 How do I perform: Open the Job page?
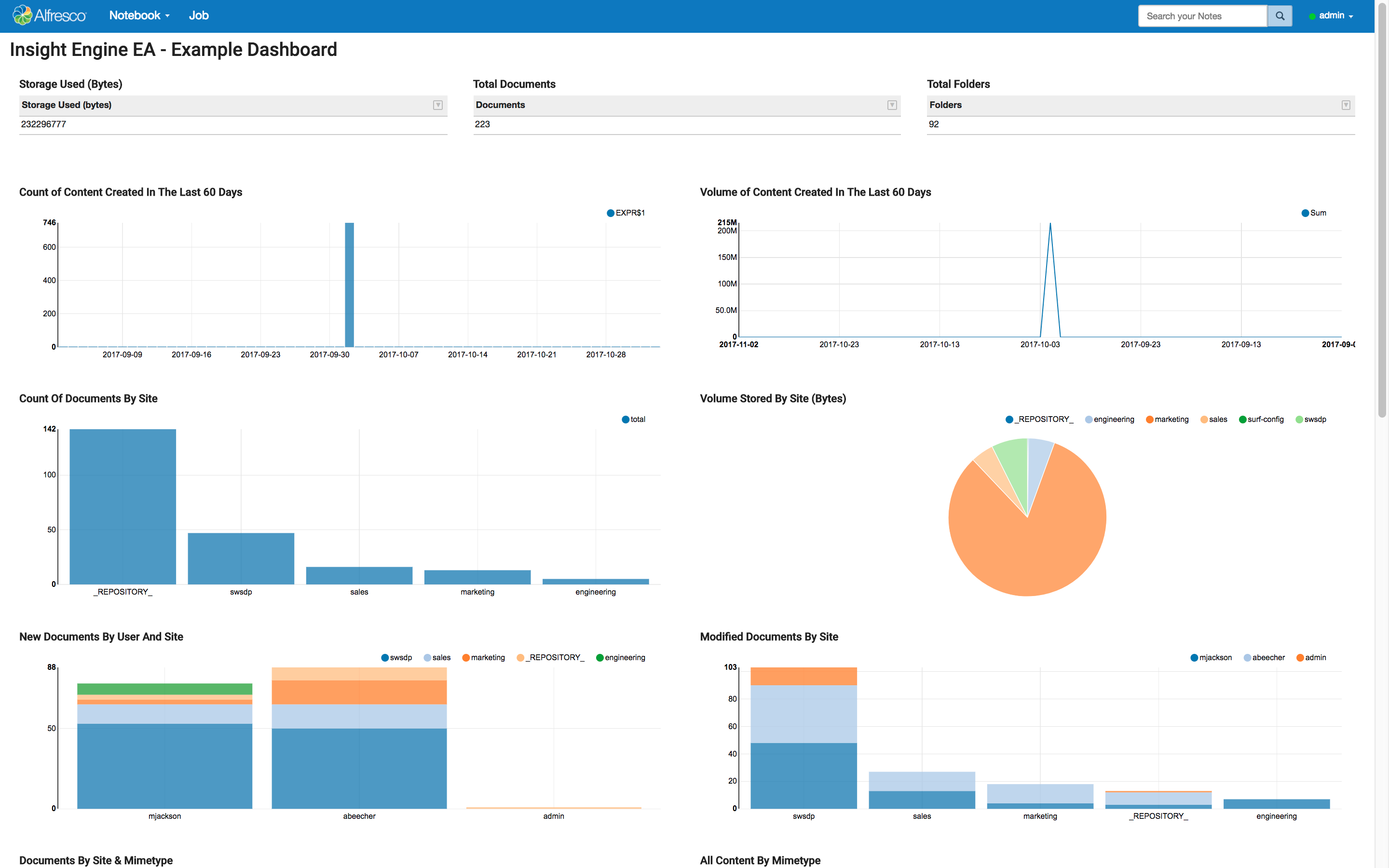coord(199,15)
